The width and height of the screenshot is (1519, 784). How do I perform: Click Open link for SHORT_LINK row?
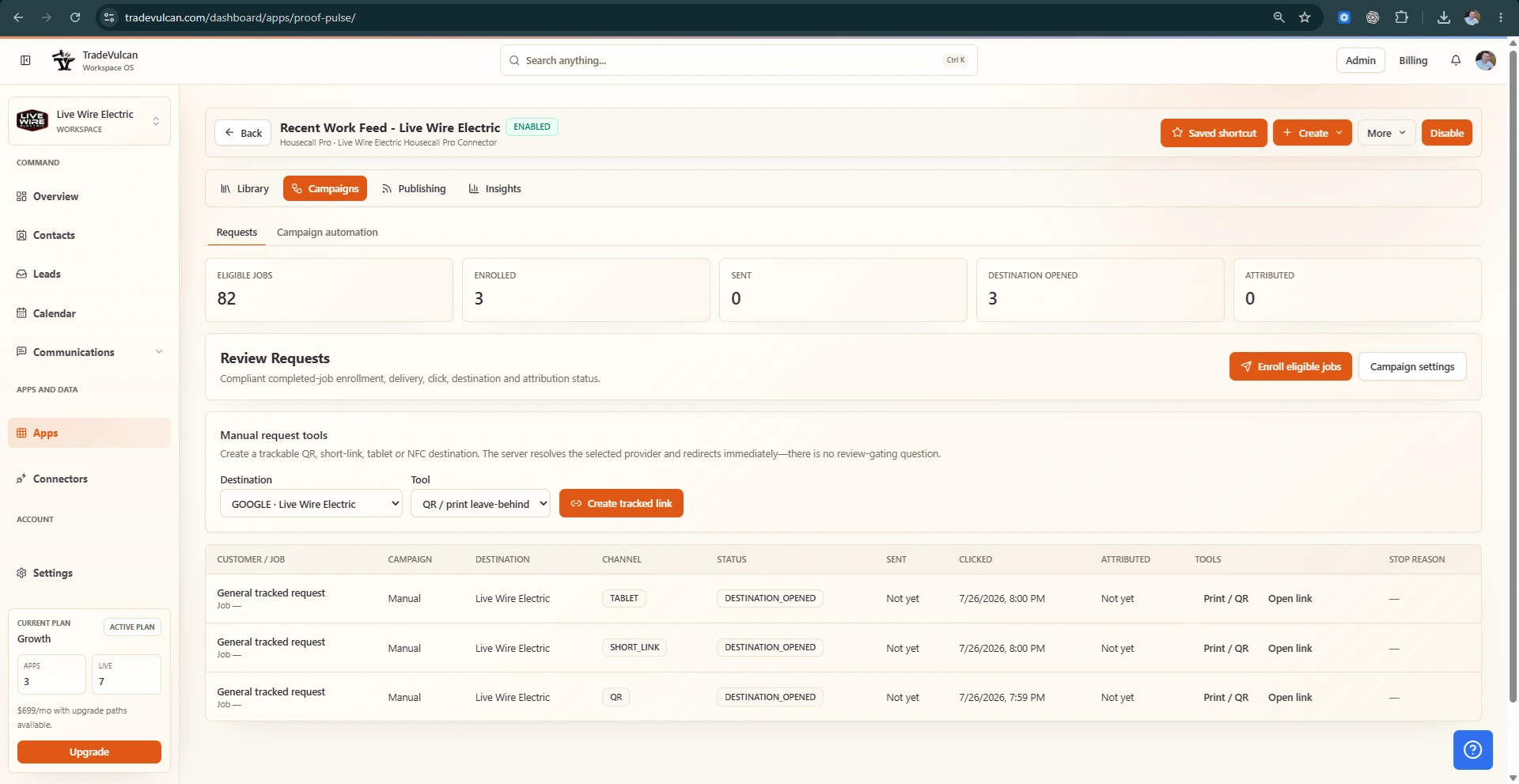(1290, 648)
